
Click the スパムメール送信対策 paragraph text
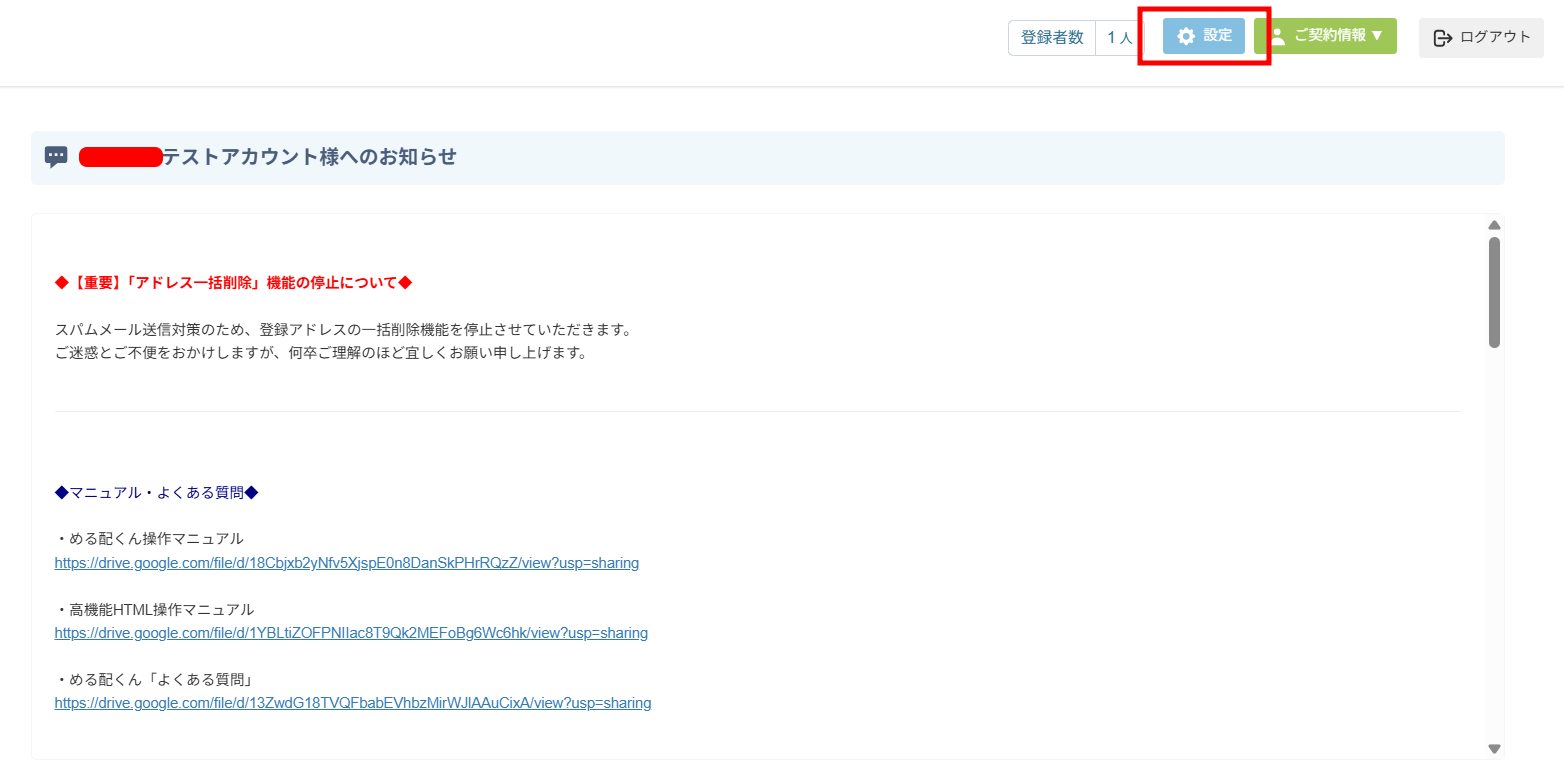click(x=343, y=329)
